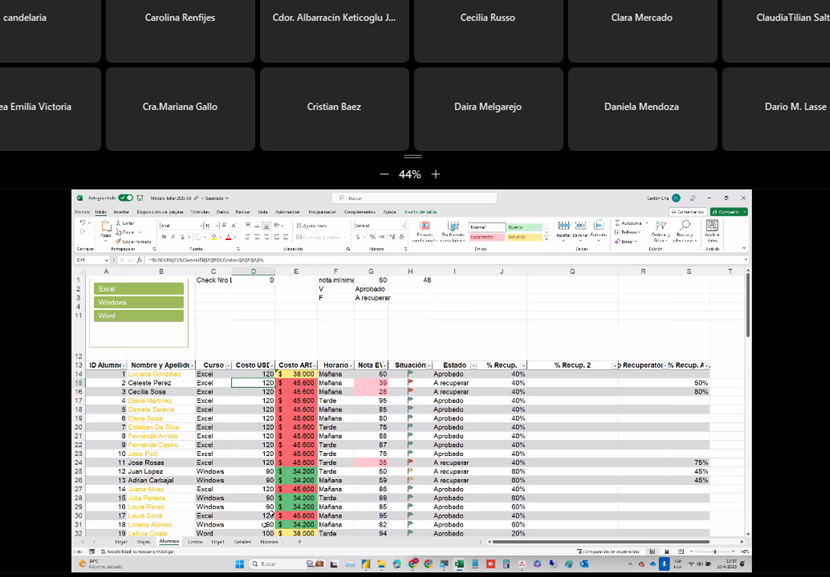
Task: Select the Daira Melgarejo participant tile
Action: [x=488, y=109]
